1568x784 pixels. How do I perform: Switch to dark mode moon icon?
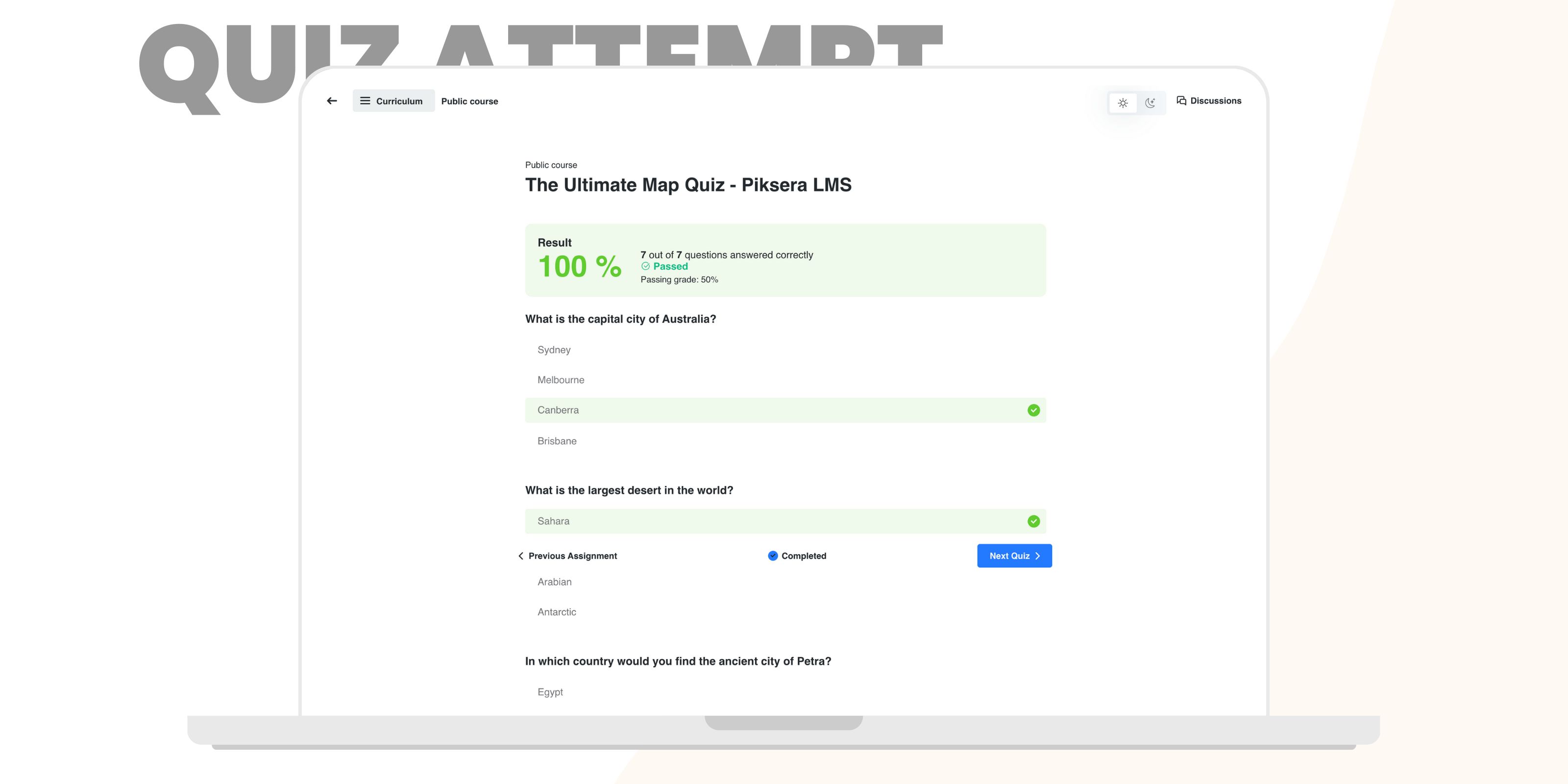pos(1150,103)
